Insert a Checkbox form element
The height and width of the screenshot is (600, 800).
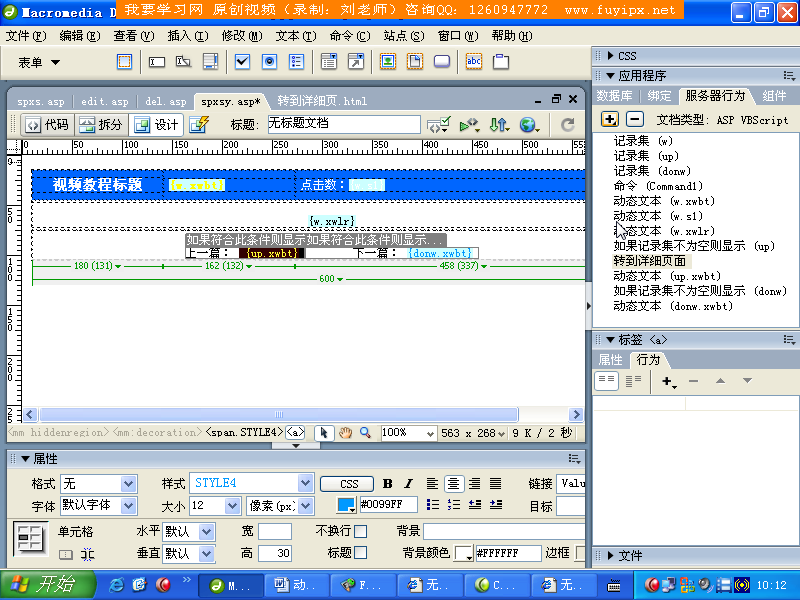click(x=242, y=62)
